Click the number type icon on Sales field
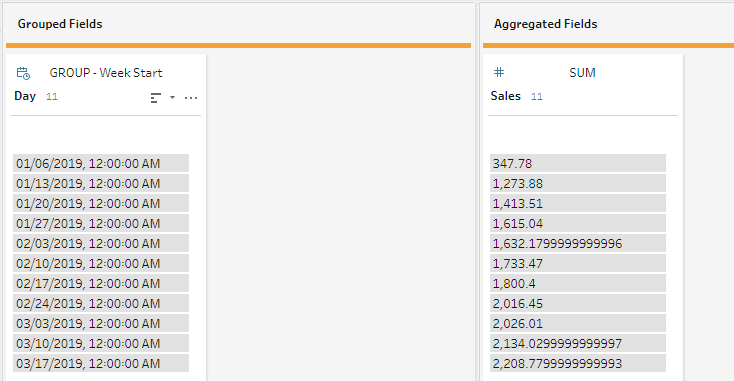This screenshot has height=381, width=734. [499, 72]
